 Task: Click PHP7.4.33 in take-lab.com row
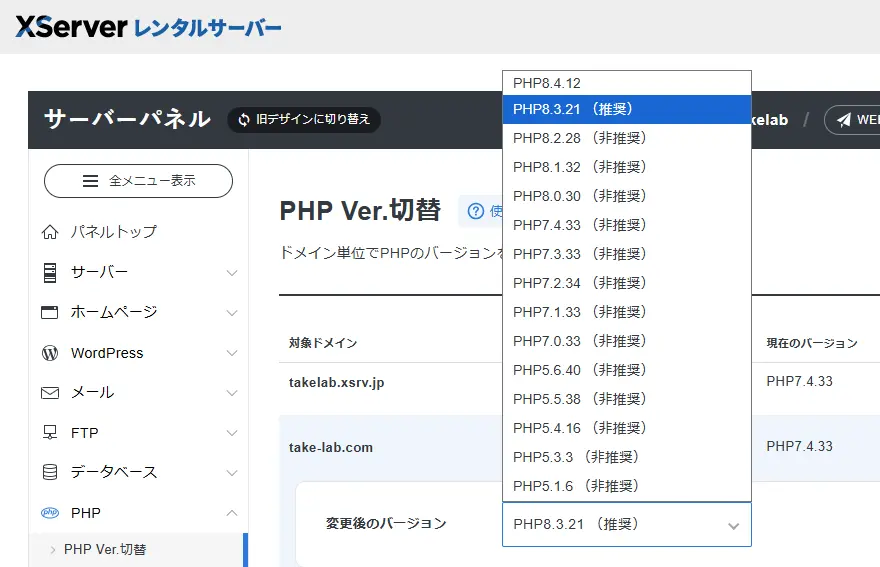pos(799,447)
